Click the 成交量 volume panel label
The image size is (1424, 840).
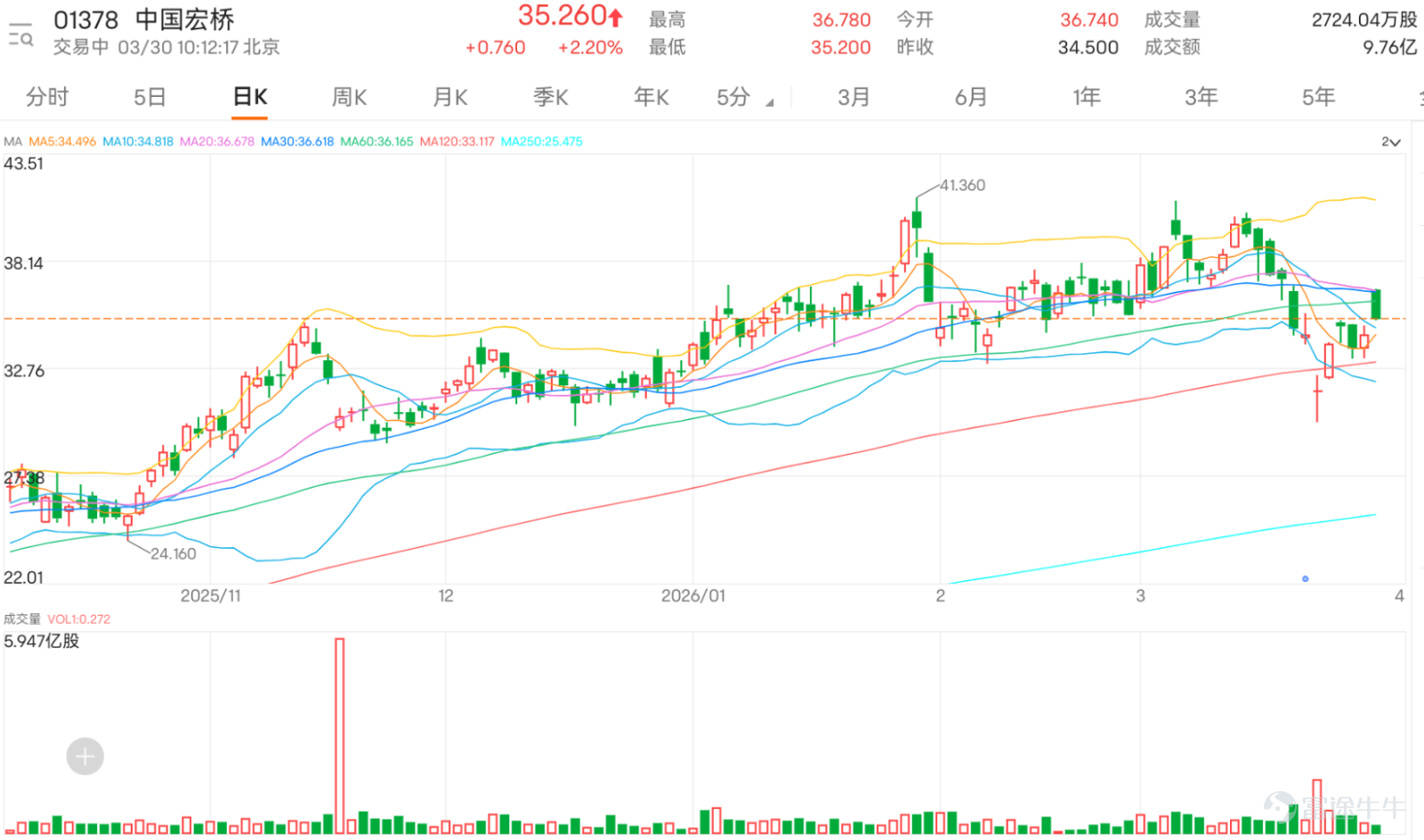(x=22, y=619)
